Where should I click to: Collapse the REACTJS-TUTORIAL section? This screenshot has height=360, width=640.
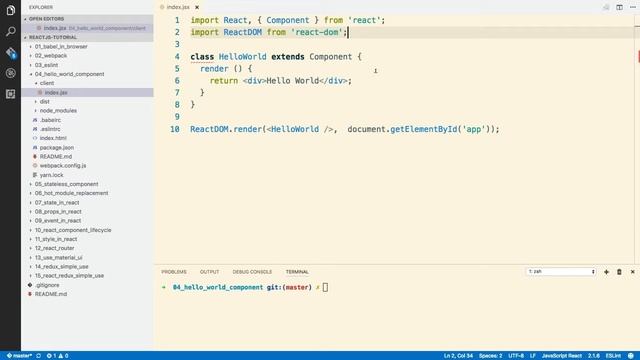click(87, 37)
